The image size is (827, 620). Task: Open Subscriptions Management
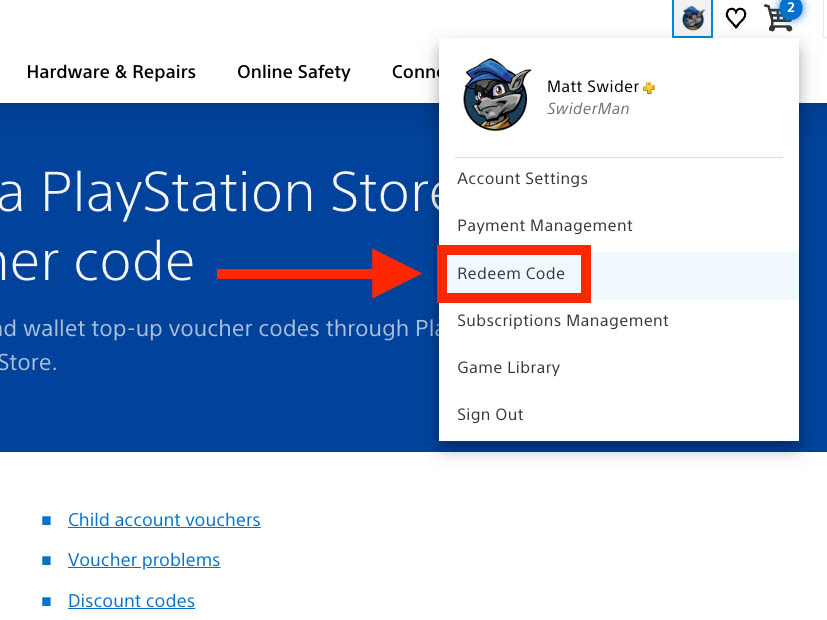click(x=562, y=320)
